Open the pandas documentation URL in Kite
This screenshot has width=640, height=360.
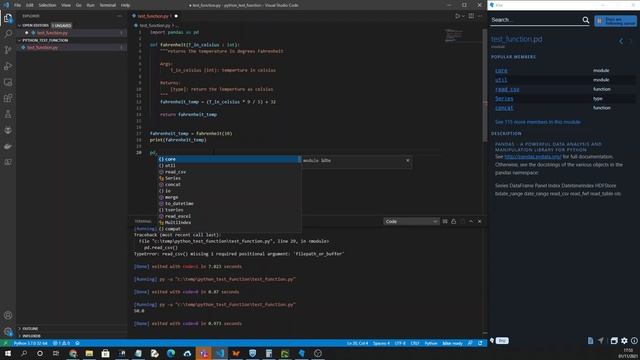533,156
